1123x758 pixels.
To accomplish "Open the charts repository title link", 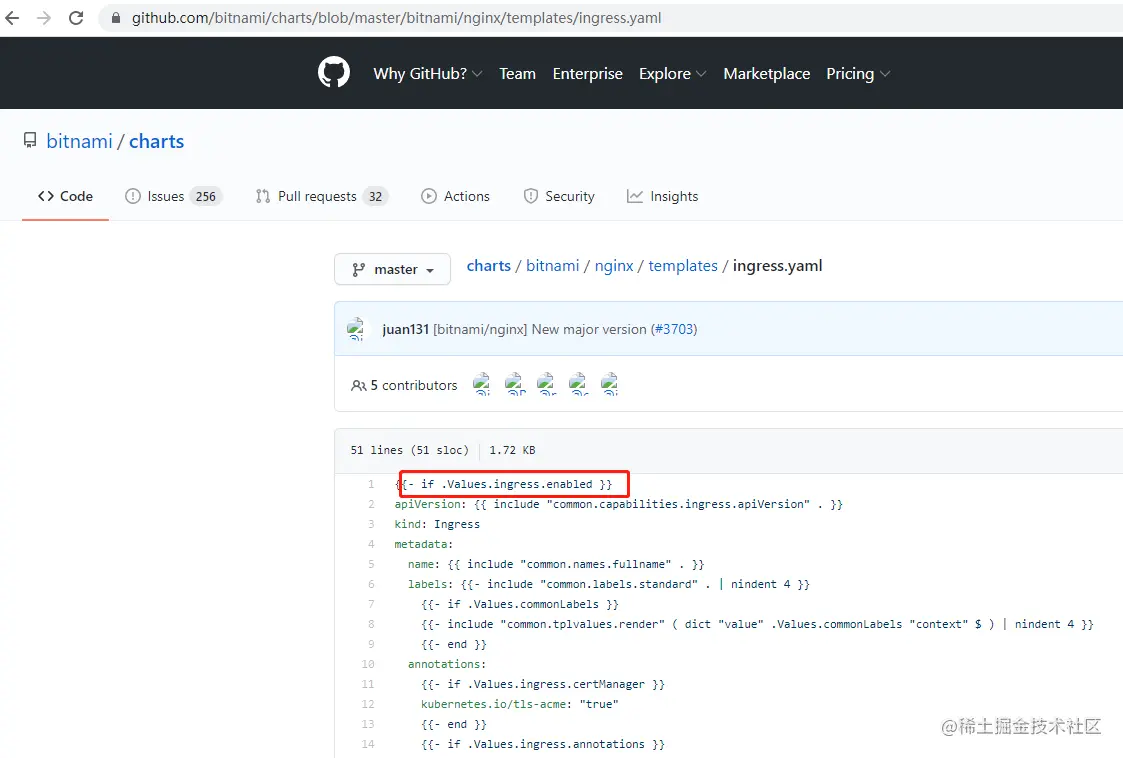I will pos(156,141).
